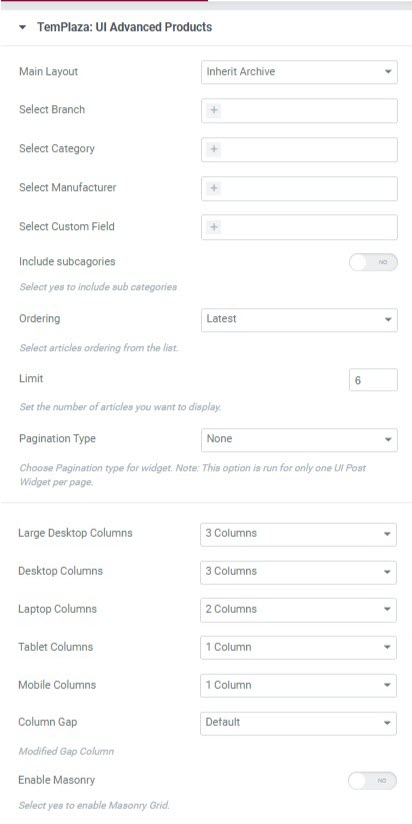Viewport: 412px width, 824px height.
Task: Open the Tablet Columns dropdown
Action: click(x=298, y=647)
